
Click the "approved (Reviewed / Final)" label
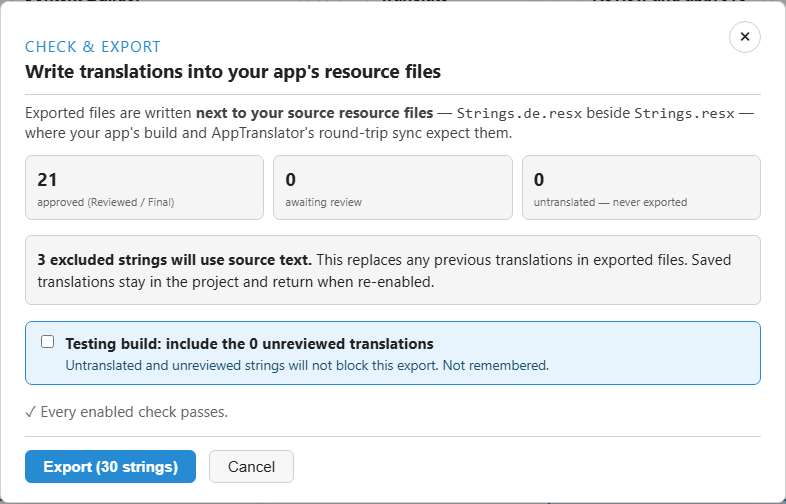pyautogui.click(x=106, y=202)
